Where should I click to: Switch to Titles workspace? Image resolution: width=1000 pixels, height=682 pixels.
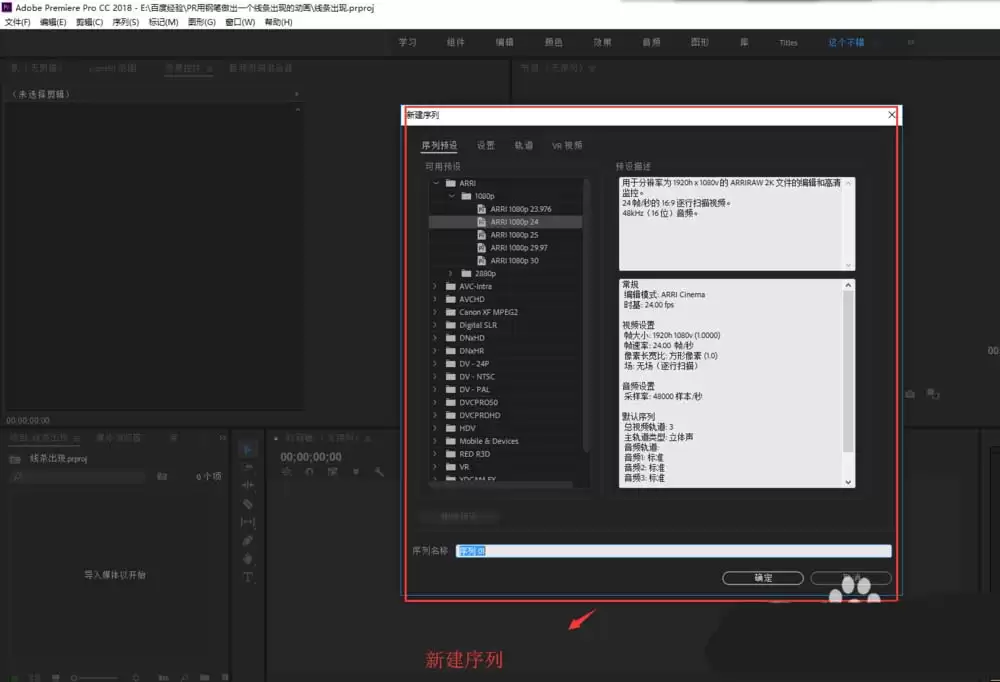point(788,43)
